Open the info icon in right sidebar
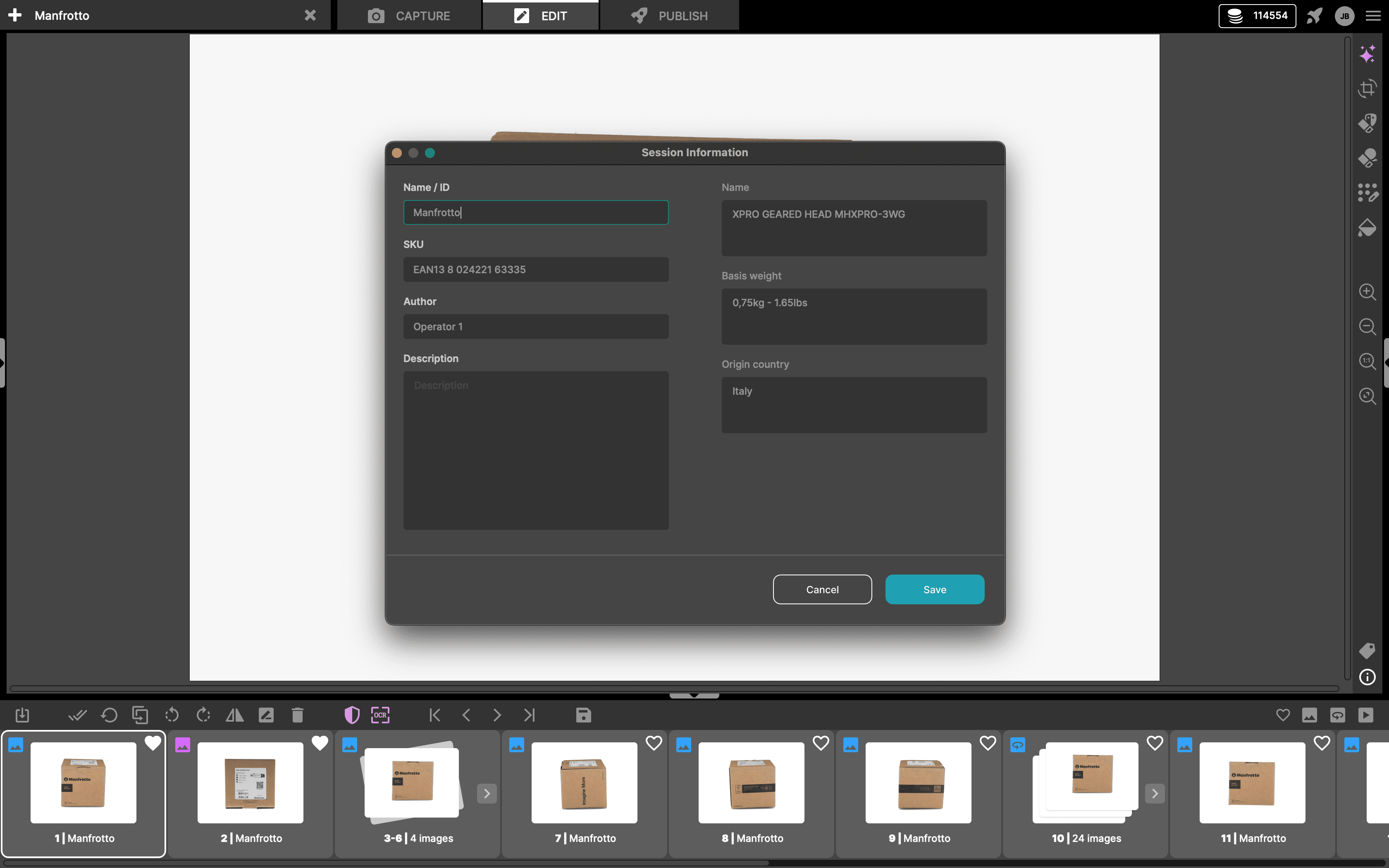Screen dimensions: 1389x868 click(x=1367, y=677)
